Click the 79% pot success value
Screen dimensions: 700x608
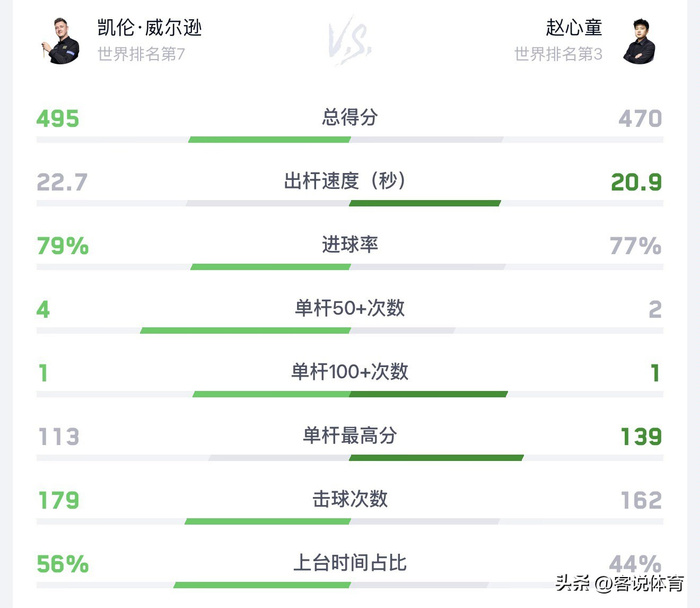(63, 246)
